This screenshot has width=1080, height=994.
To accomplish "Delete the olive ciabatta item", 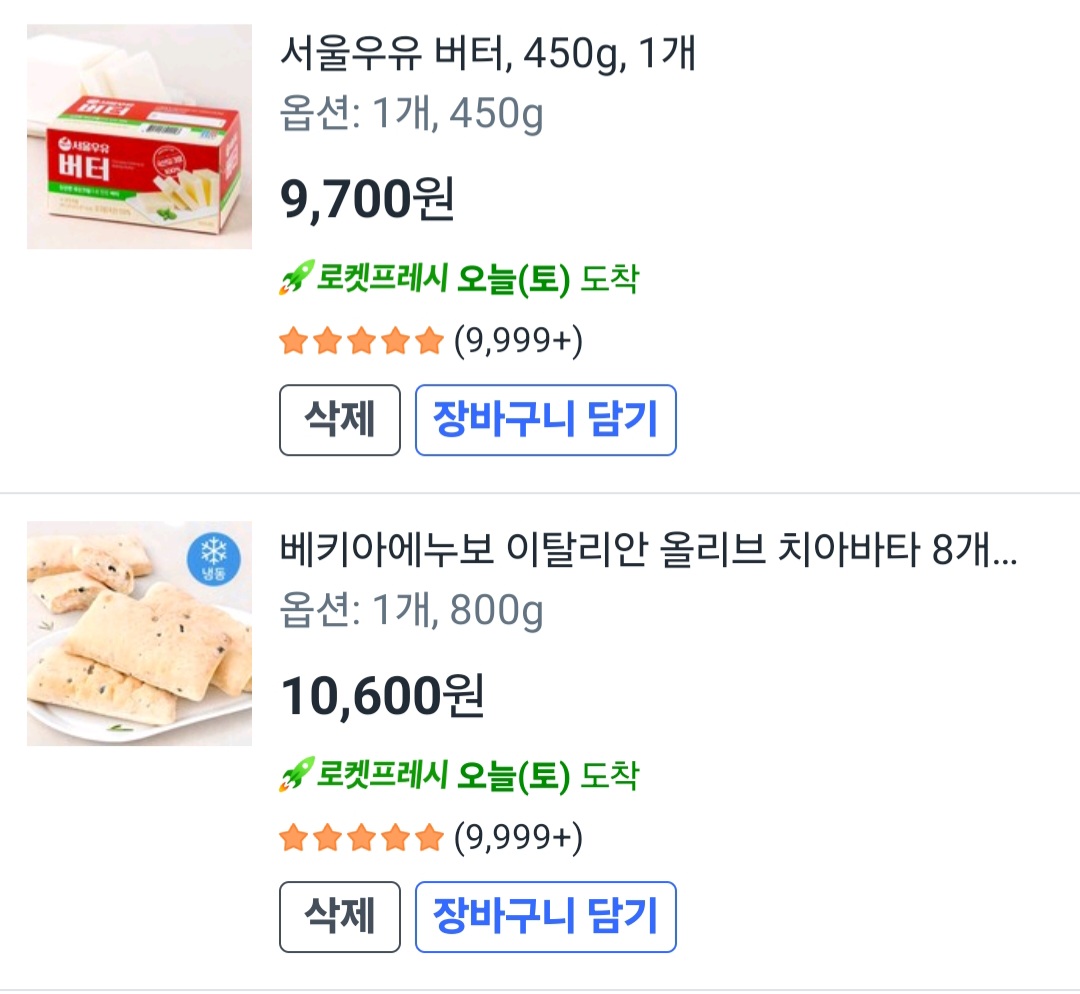I will point(339,916).
